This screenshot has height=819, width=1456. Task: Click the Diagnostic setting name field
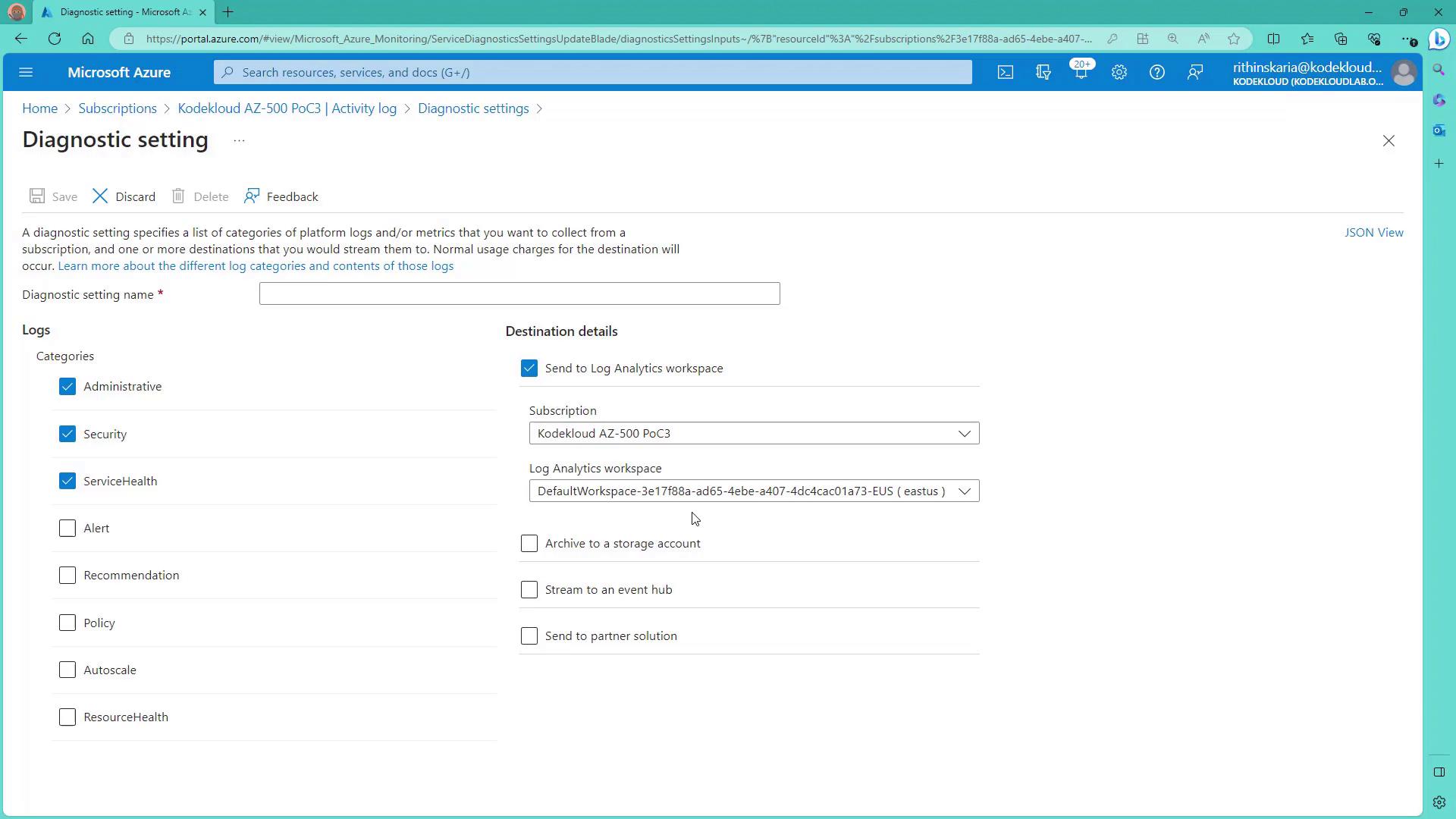[x=519, y=294]
